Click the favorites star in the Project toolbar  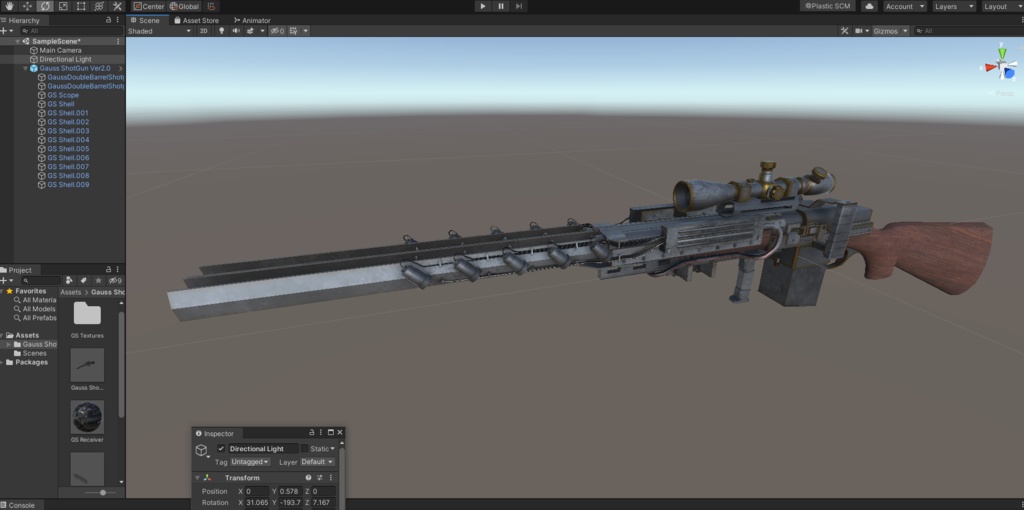98,280
